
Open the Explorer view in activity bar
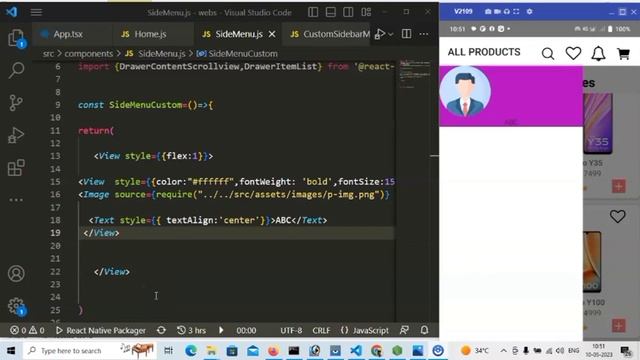[x=16, y=38]
